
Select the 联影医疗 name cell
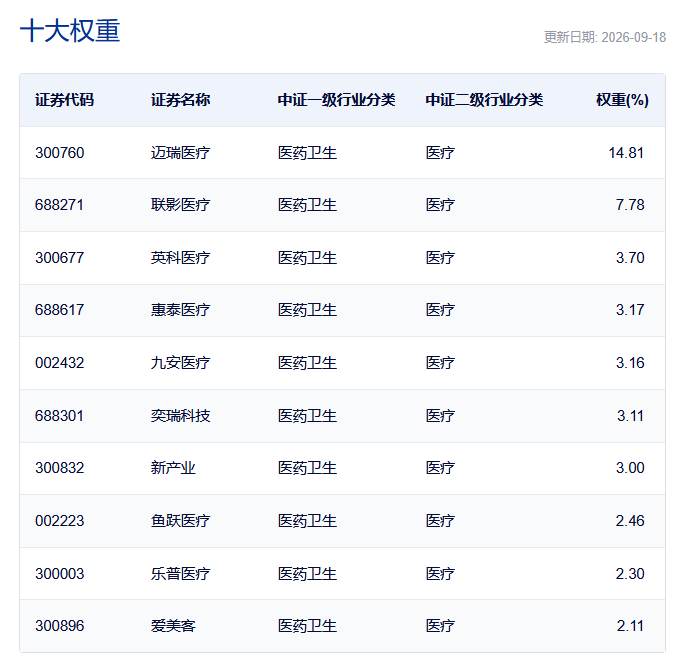click(x=180, y=205)
